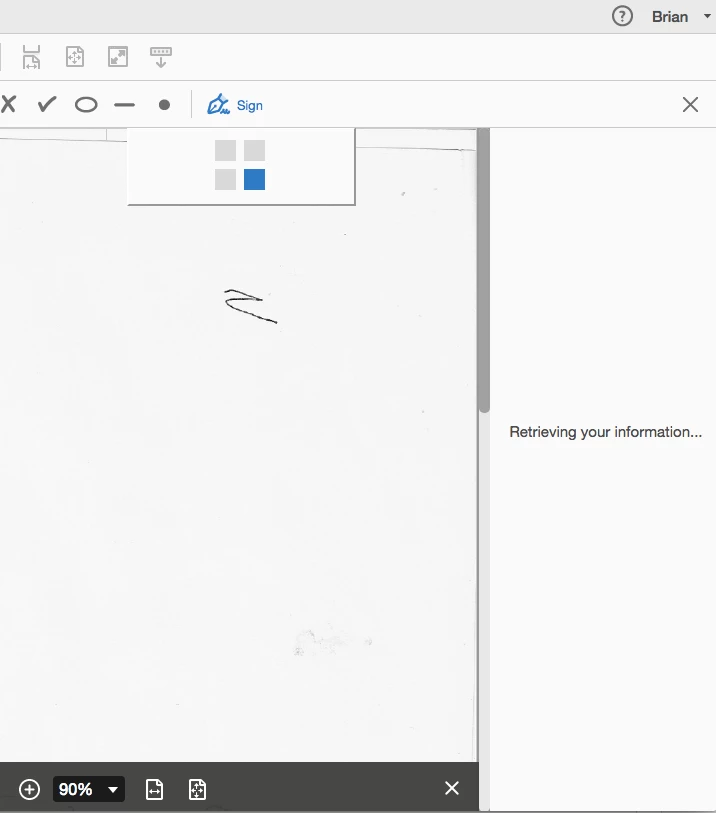This screenshot has width=716, height=813.
Task: Click fit to page icon in bottom bar
Action: click(197, 790)
